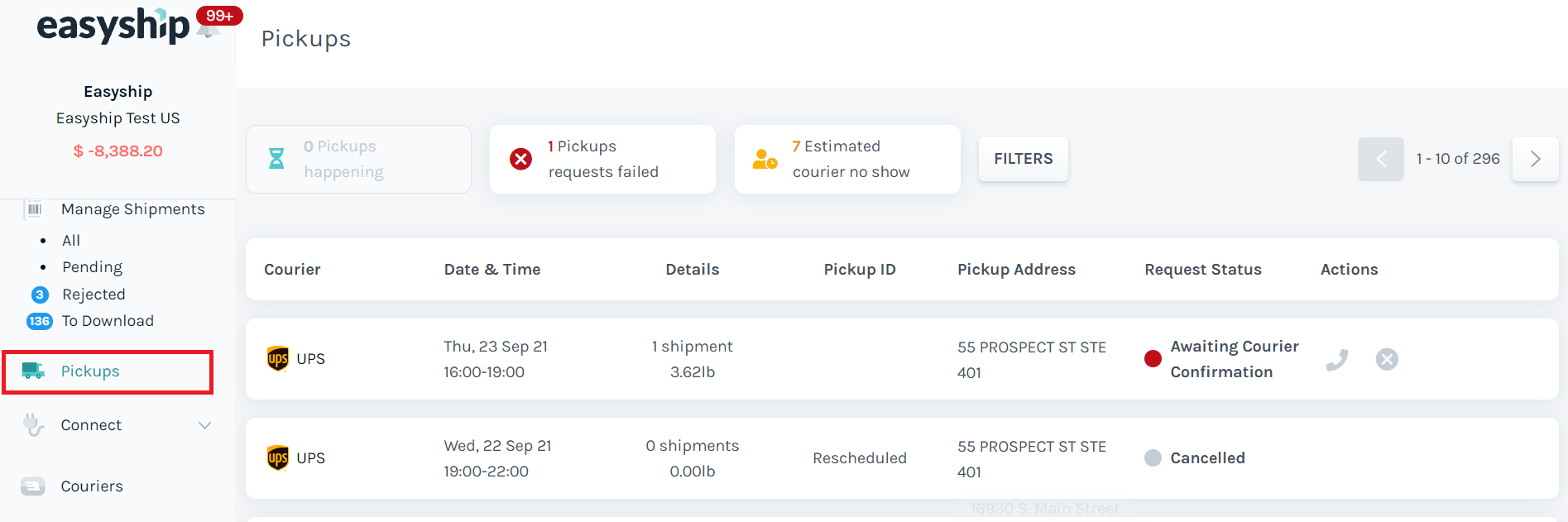Open Manage Shipments in sidebar

pyautogui.click(x=132, y=209)
